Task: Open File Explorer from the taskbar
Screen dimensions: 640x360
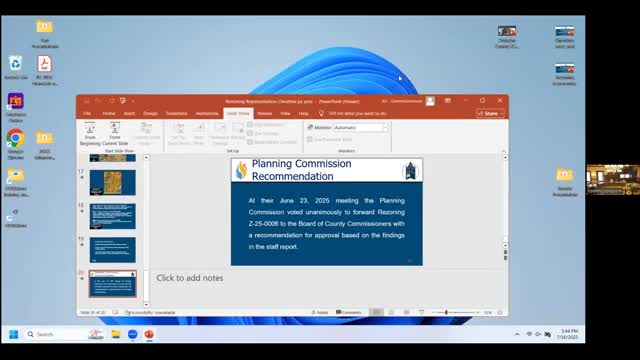Action: click(x=116, y=334)
